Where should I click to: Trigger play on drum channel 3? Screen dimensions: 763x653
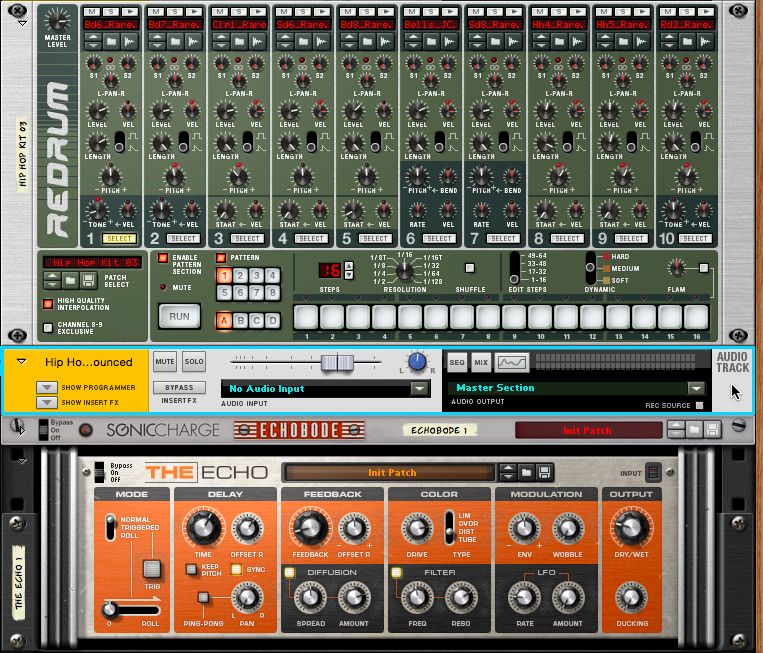pyautogui.click(x=258, y=11)
